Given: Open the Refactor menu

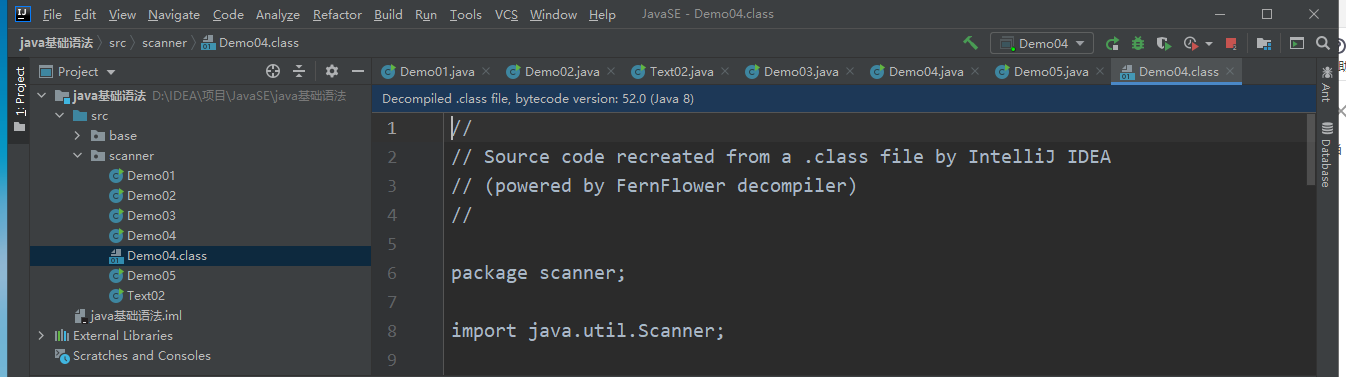Looking at the screenshot, I should 337,14.
